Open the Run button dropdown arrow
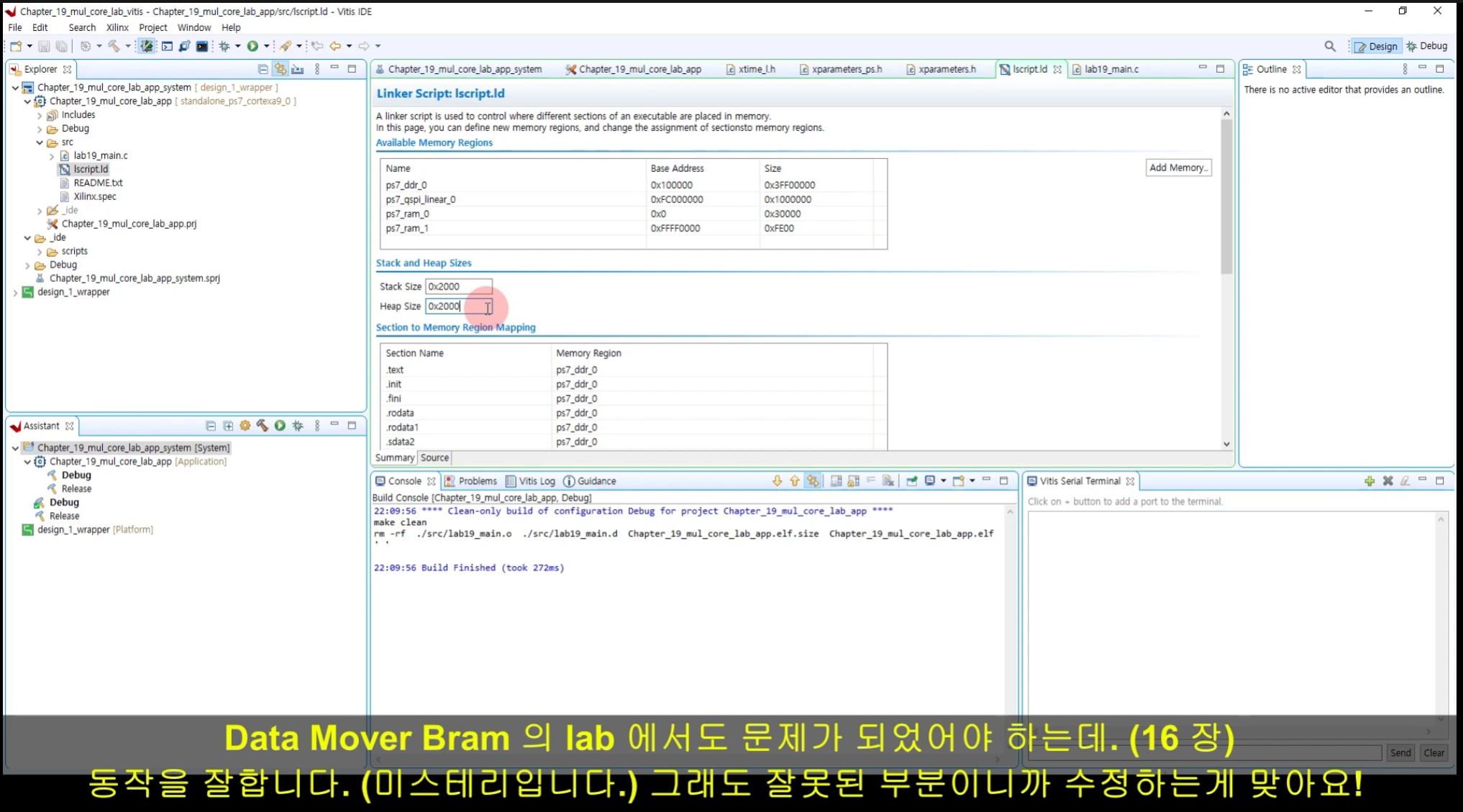Image resolution: width=1463 pixels, height=812 pixels. tap(266, 46)
